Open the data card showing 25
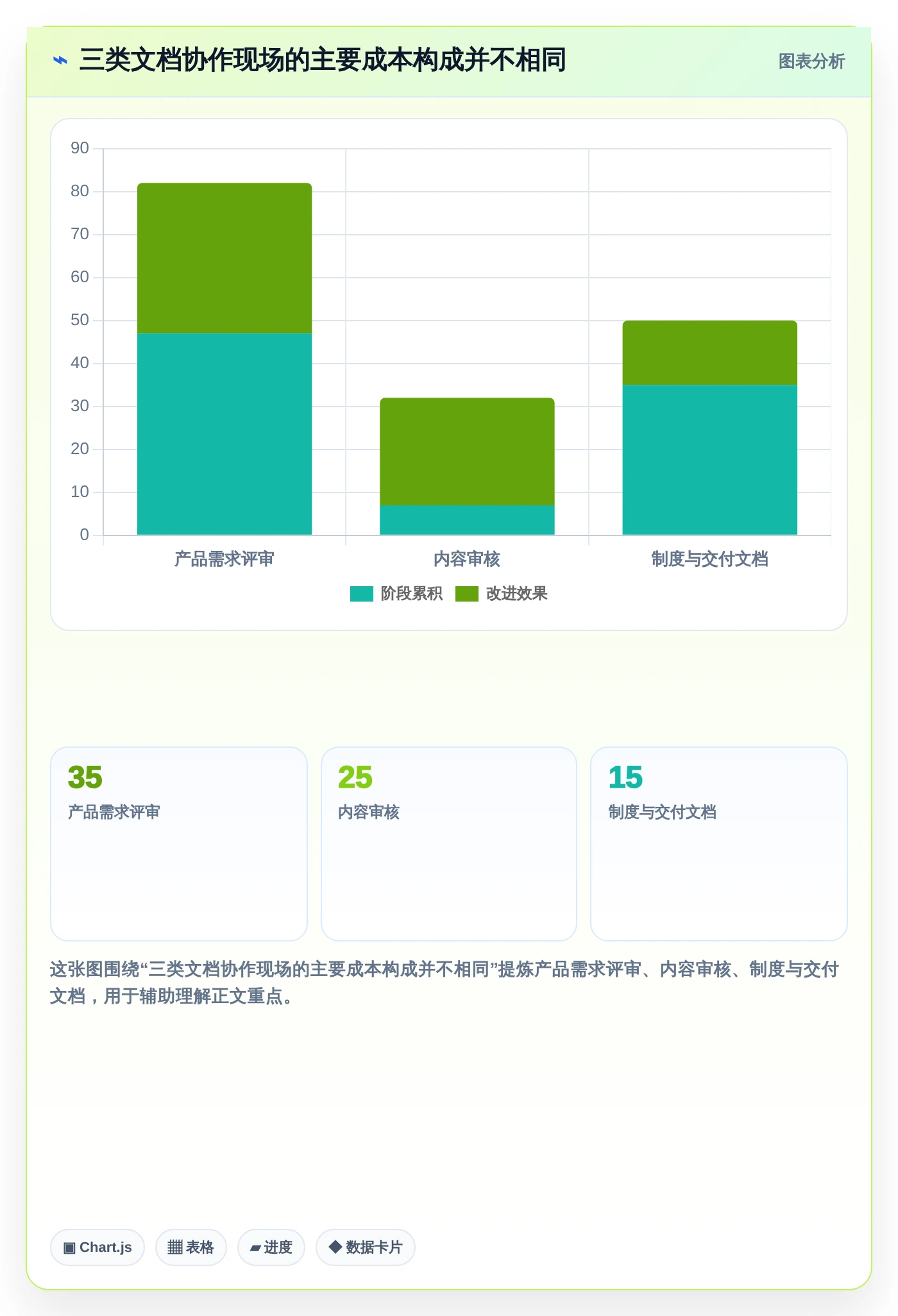Viewport: 898px width, 1316px height. pos(449,843)
